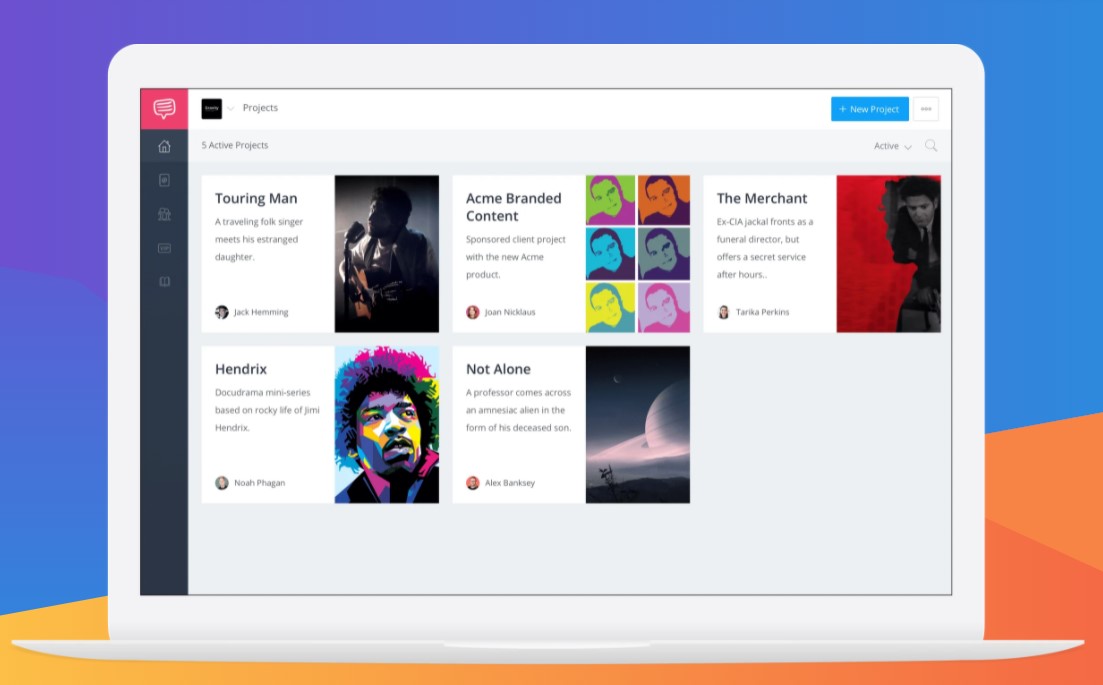Click the search magnifier icon
Image resolution: width=1103 pixels, height=685 pixels.
(x=931, y=146)
